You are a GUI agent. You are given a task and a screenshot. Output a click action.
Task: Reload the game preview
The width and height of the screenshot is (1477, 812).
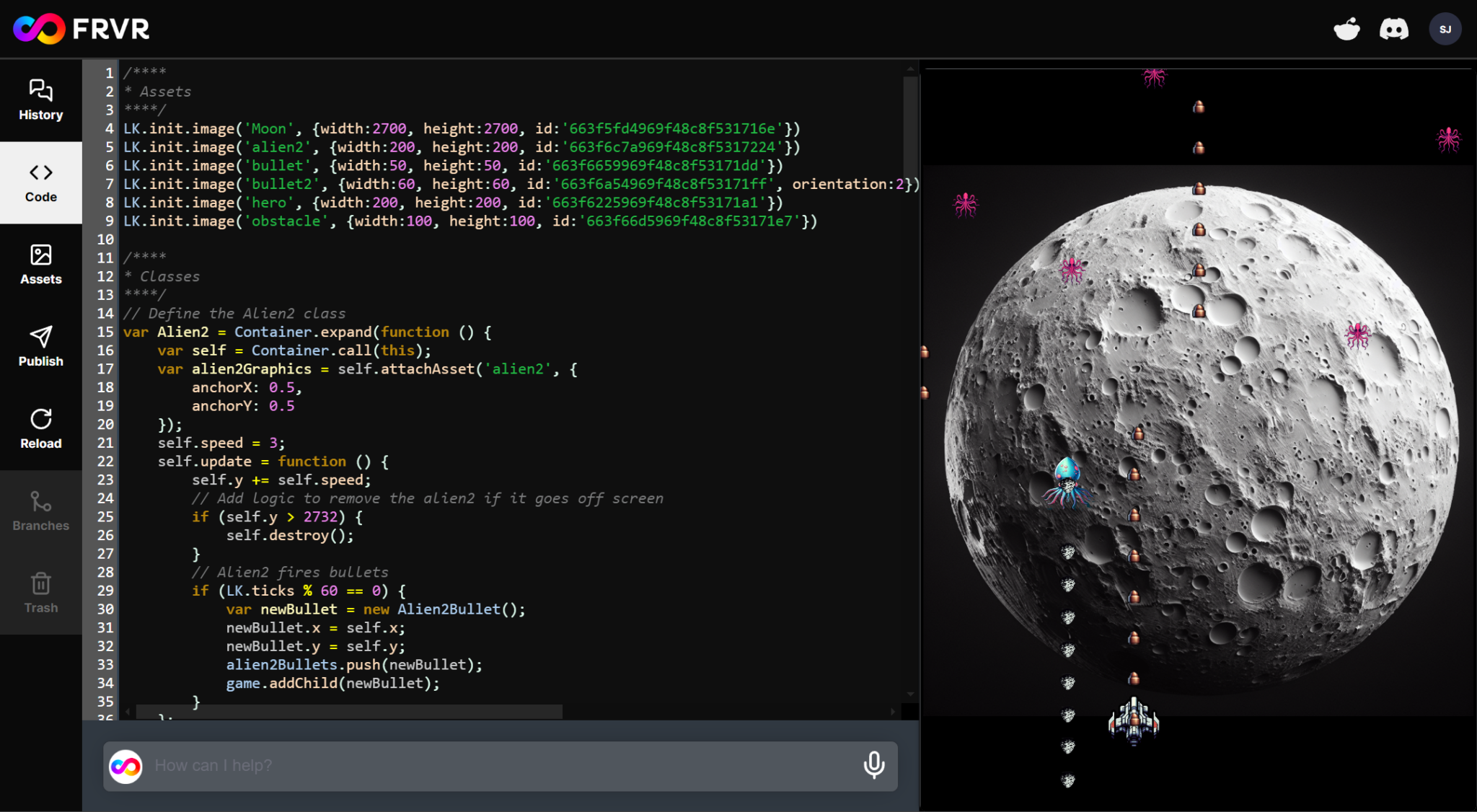point(40,429)
